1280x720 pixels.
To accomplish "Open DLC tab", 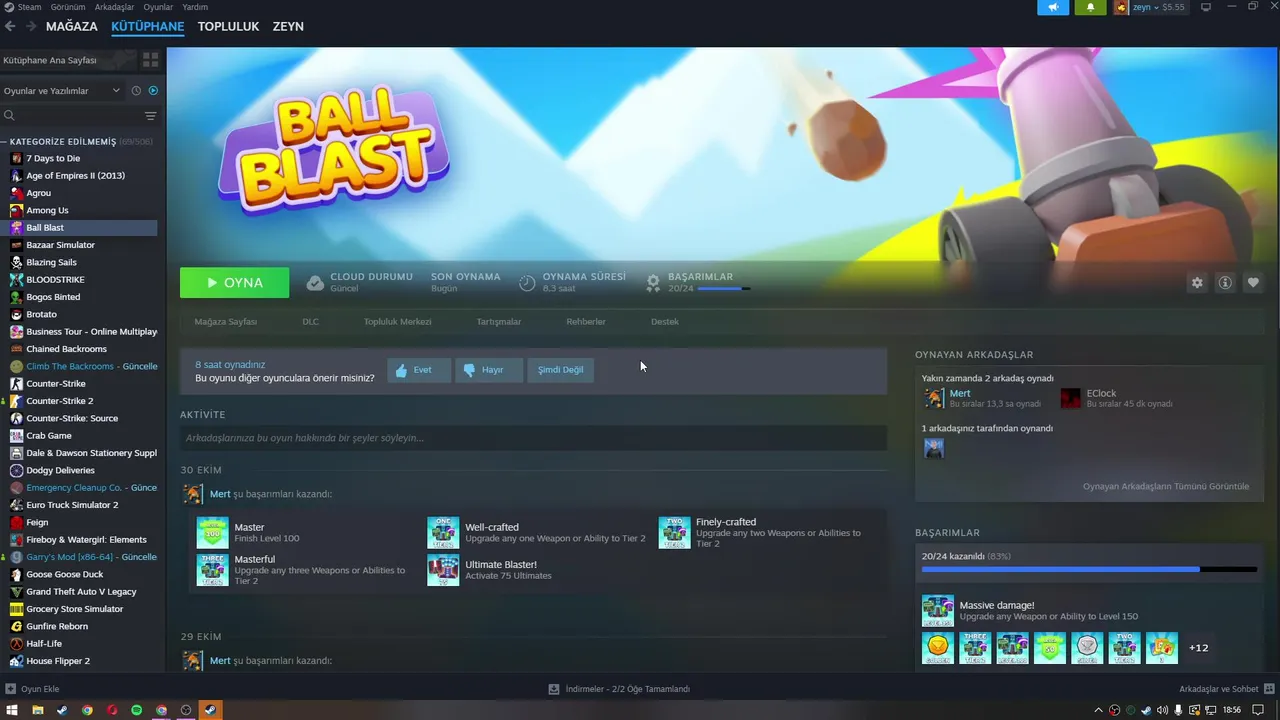I will point(310,322).
